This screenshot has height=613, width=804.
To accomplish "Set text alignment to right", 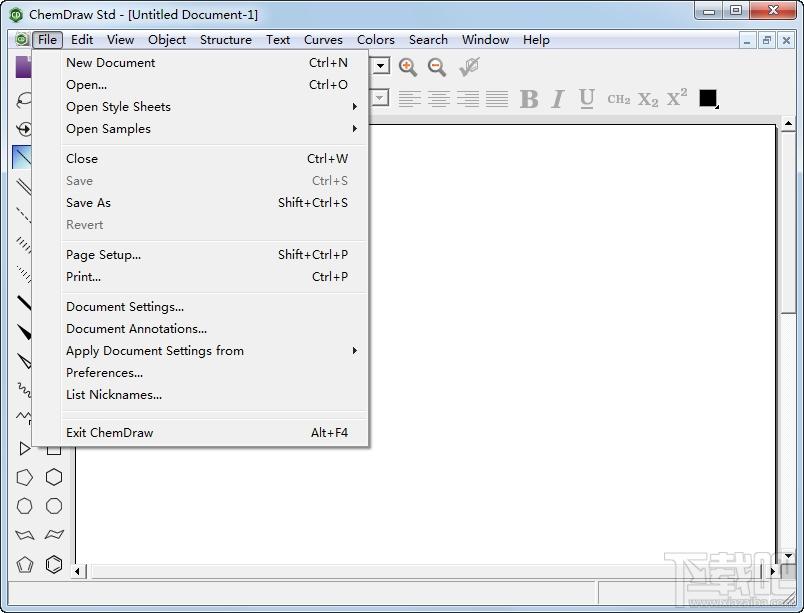I will point(468,98).
